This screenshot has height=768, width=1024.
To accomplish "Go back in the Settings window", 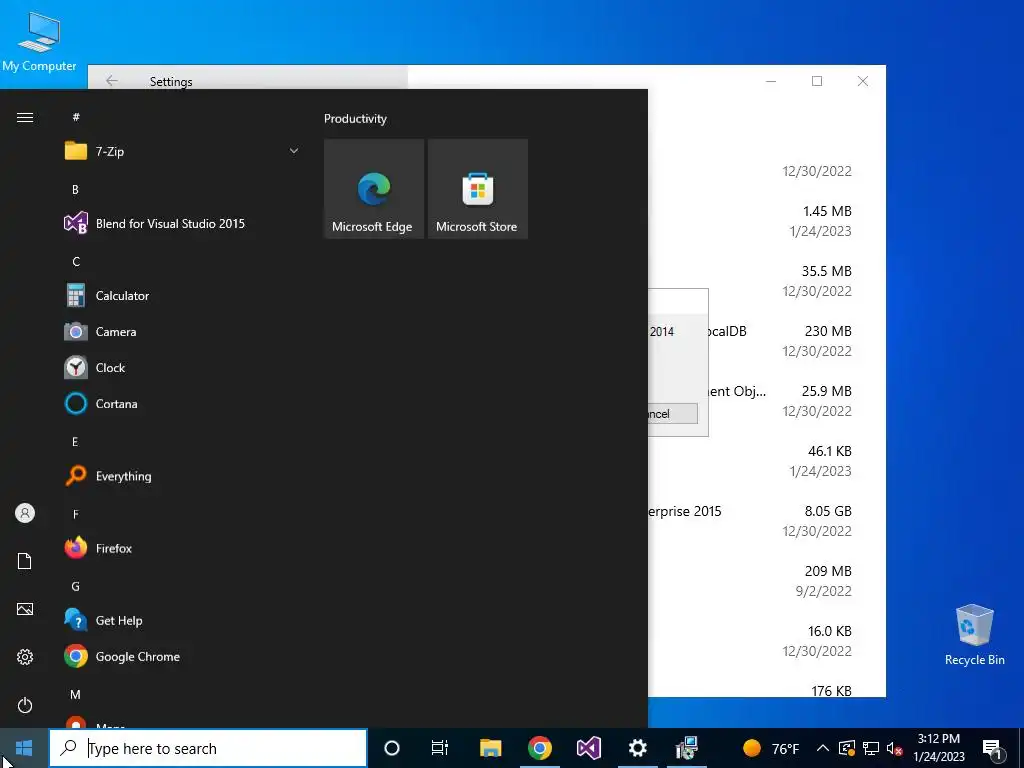I will (x=112, y=81).
